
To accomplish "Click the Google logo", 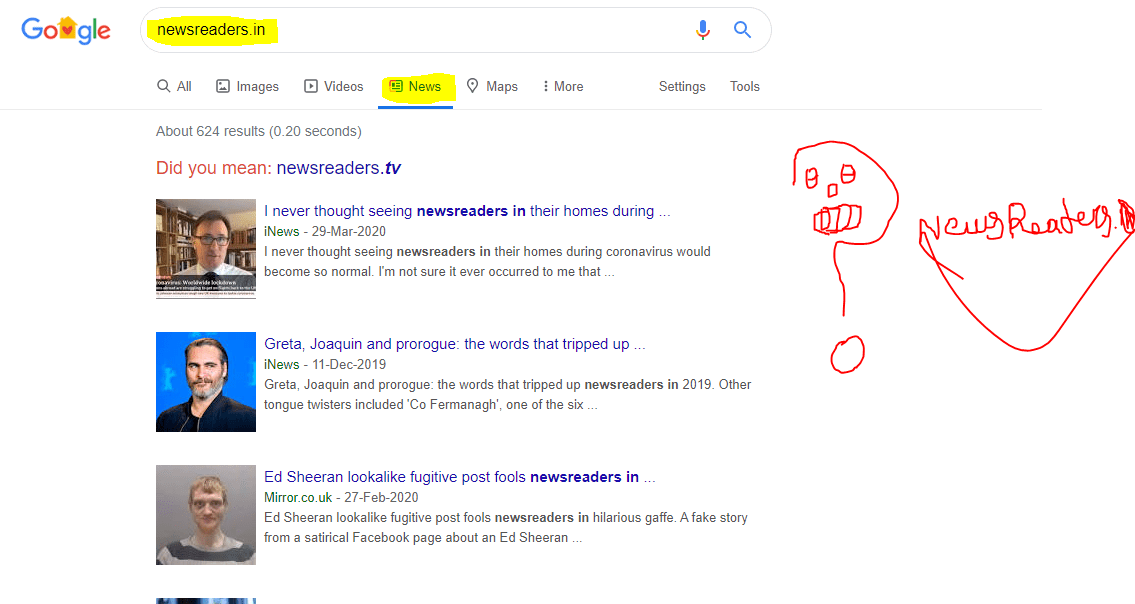I will [66, 30].
